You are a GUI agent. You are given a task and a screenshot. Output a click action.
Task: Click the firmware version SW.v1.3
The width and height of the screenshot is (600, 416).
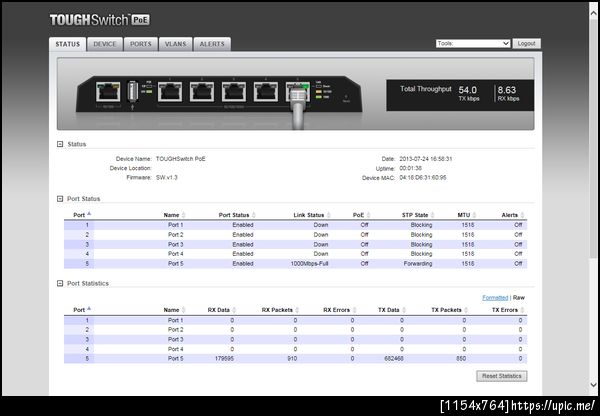click(167, 178)
